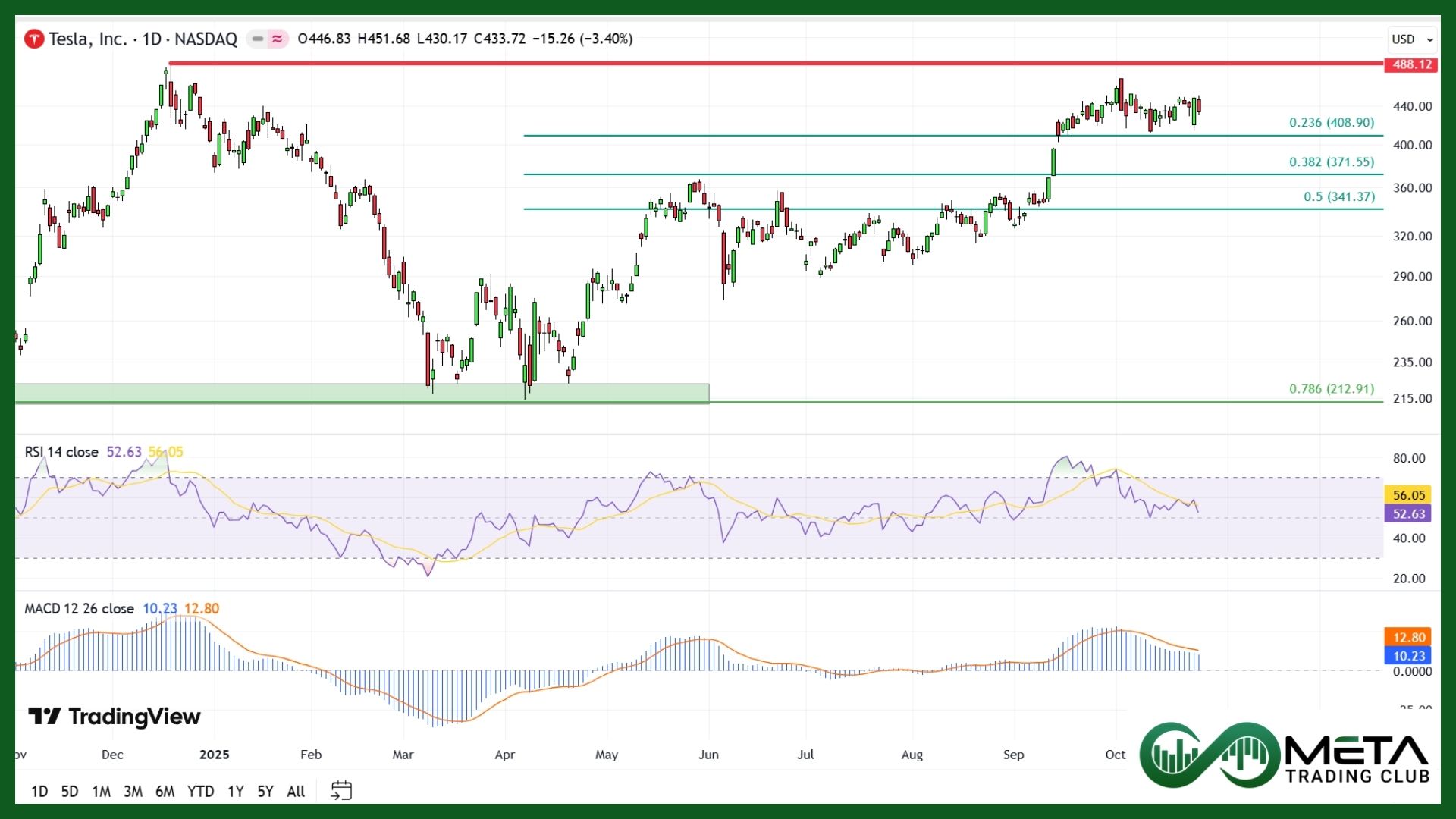Image resolution: width=1456 pixels, height=819 pixels.
Task: Click the Meta Trading Club logo
Action: tap(1285, 755)
